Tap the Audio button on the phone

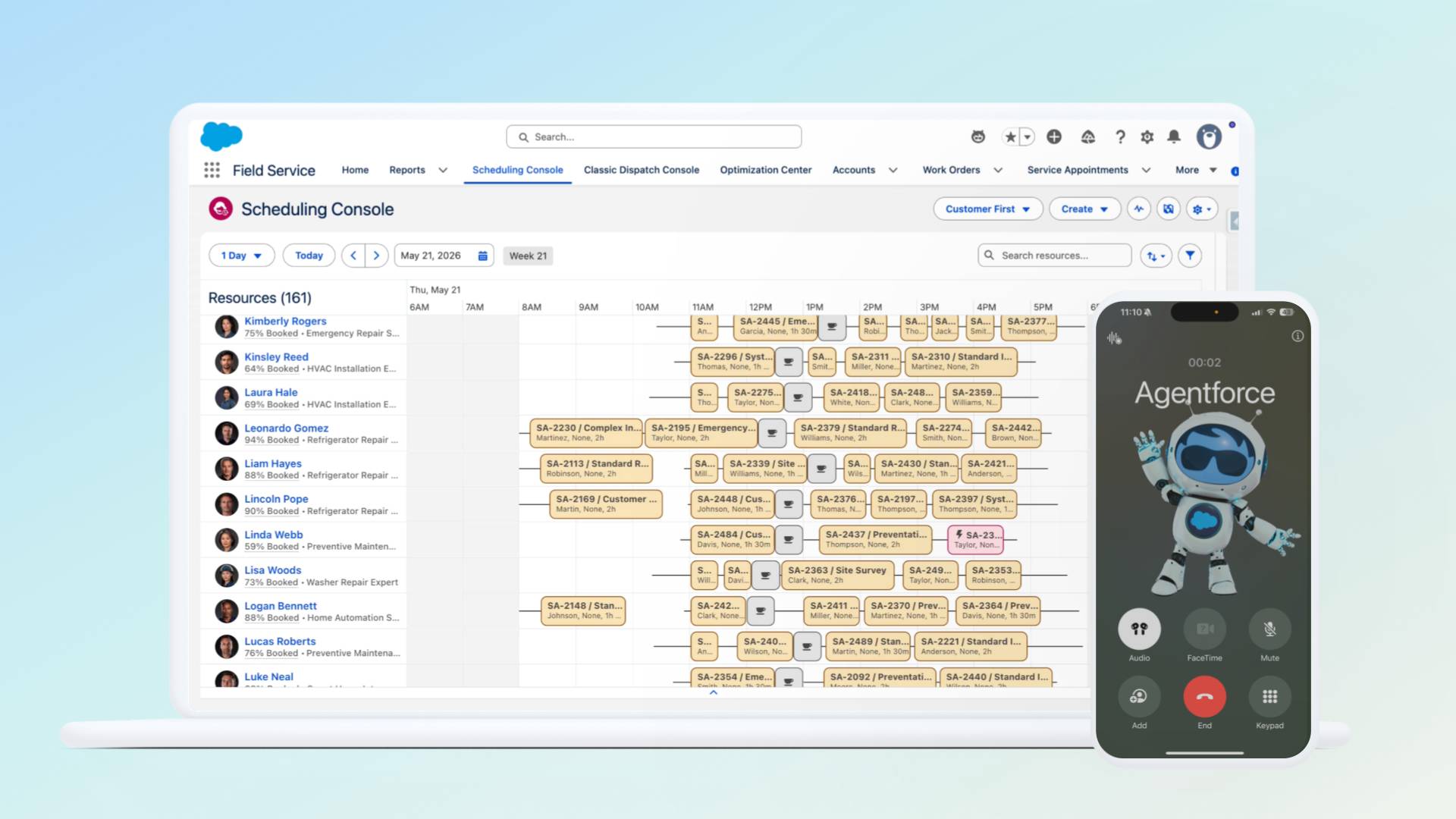1139,629
